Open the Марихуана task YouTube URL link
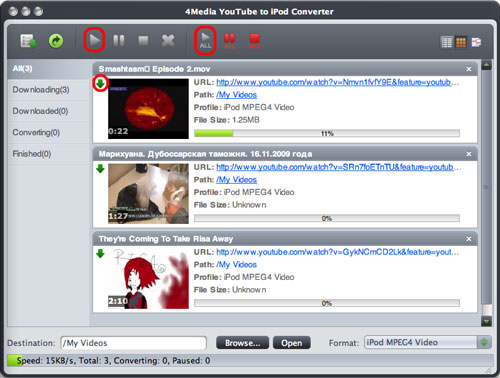The width and height of the screenshot is (500, 378). click(338, 167)
